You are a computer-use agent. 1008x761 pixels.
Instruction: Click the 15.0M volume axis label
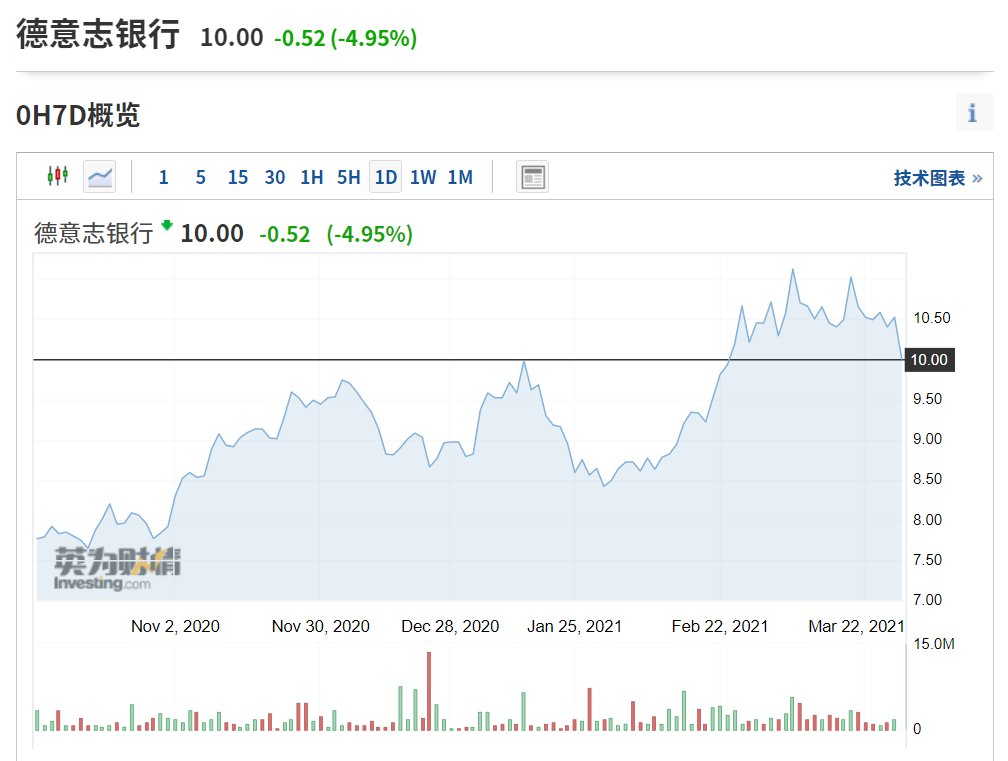[x=933, y=644]
